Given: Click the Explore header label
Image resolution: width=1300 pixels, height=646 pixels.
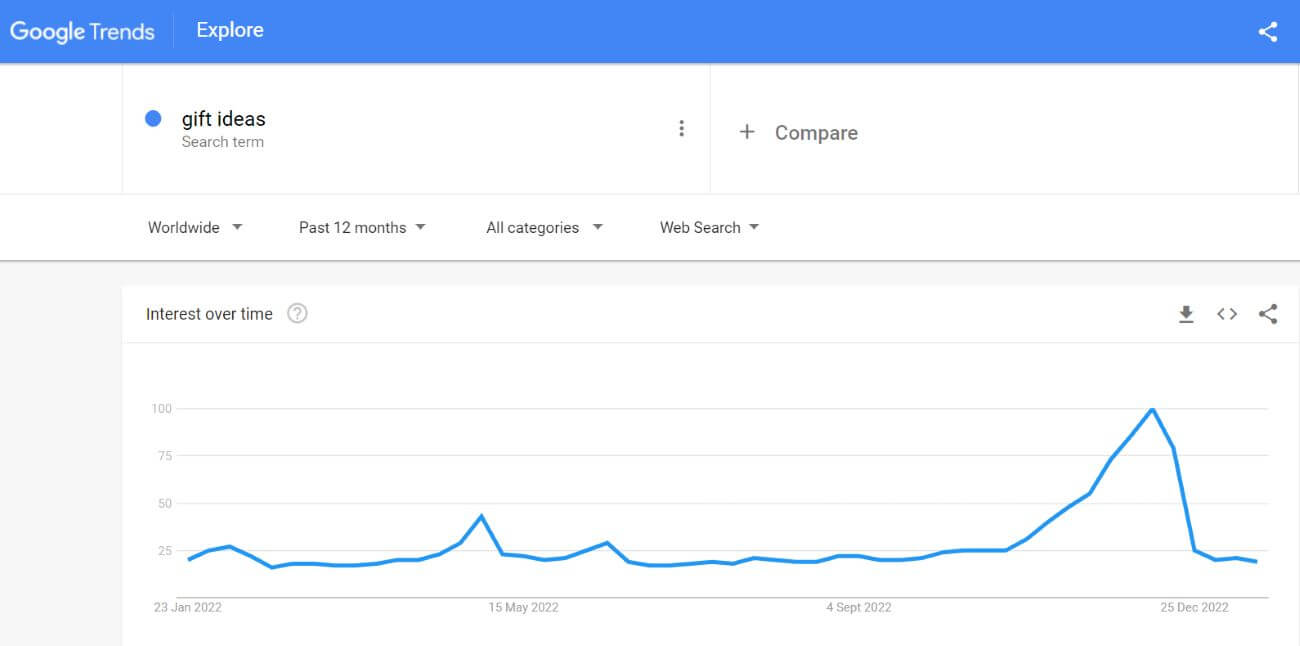Looking at the screenshot, I should click(x=230, y=30).
